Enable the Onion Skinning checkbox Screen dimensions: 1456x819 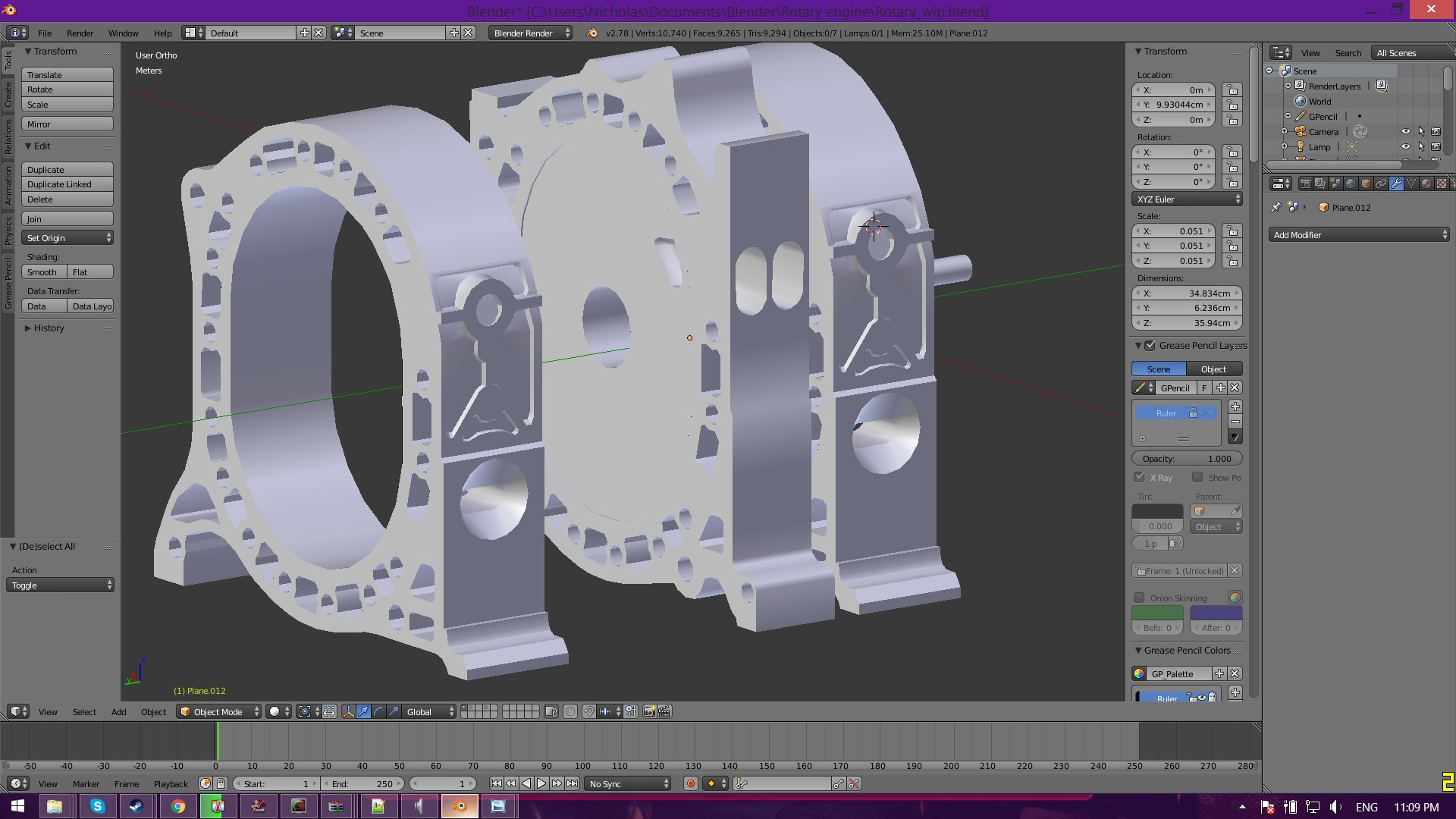tap(1139, 598)
